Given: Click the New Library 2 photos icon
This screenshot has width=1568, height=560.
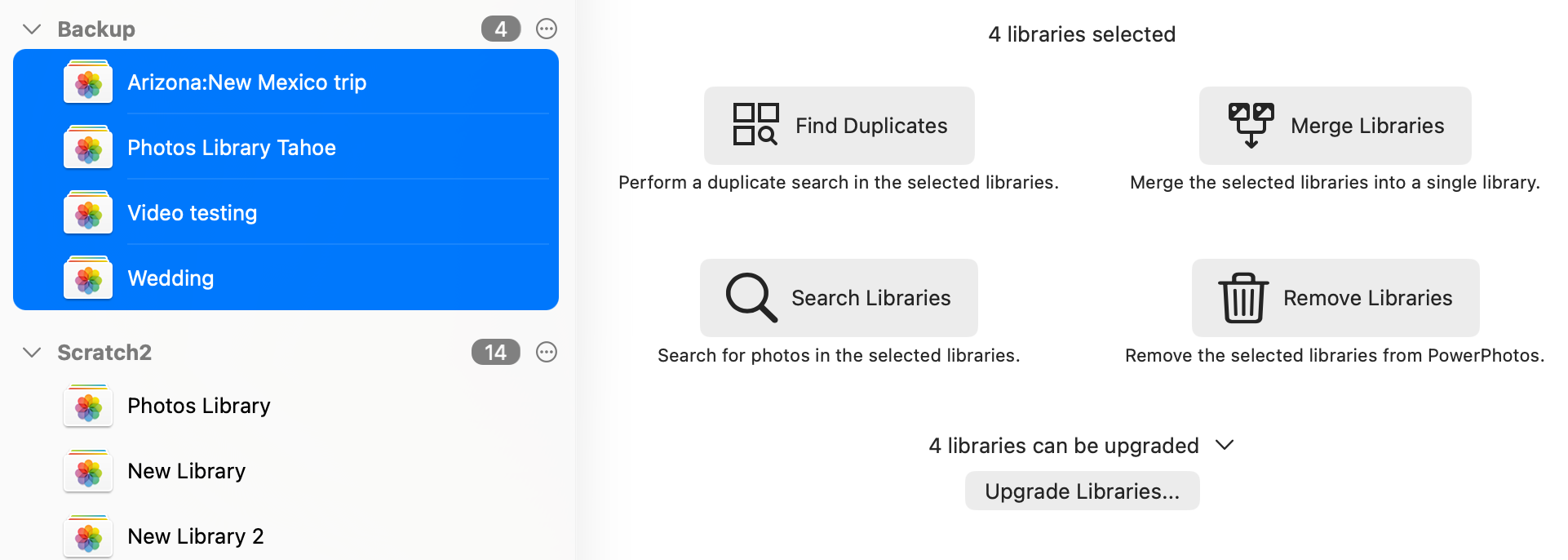Looking at the screenshot, I should click(x=87, y=536).
